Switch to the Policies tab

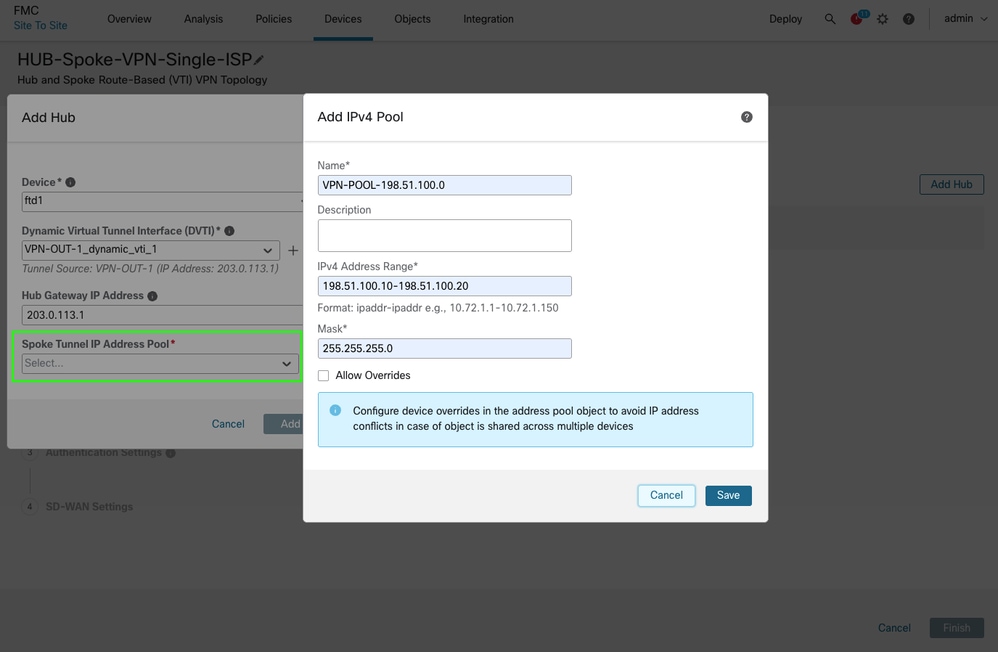(274, 19)
